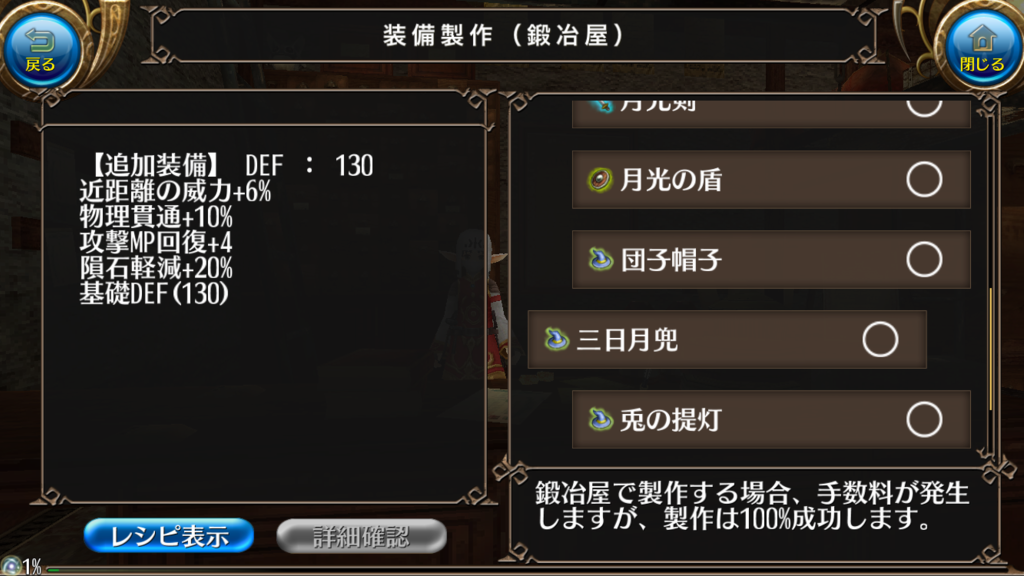Open the 月光の盾 recipe entry
The width and height of the screenshot is (1024, 576).
pyautogui.click(x=771, y=180)
